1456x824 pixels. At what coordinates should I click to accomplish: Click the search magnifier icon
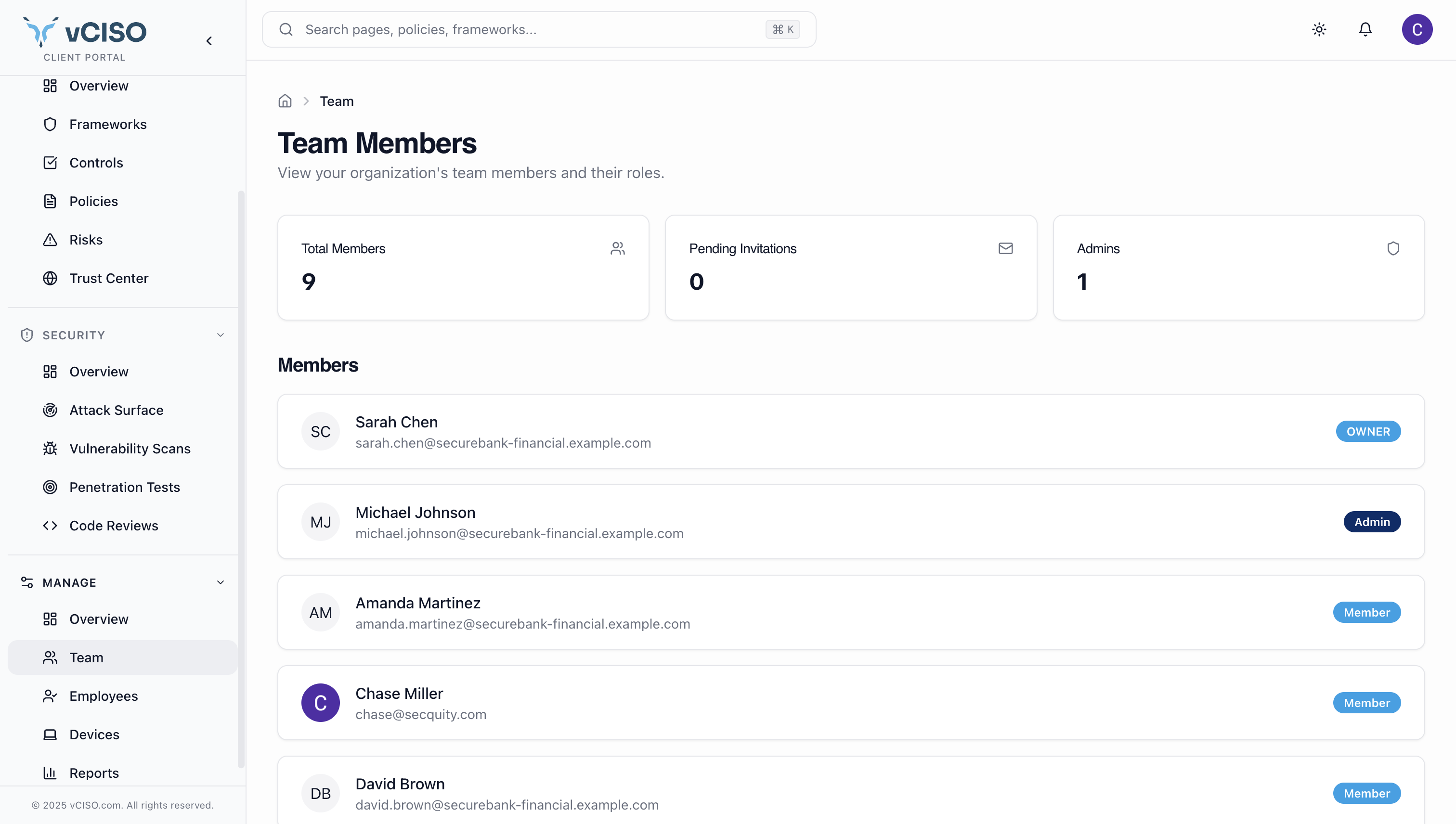click(286, 29)
